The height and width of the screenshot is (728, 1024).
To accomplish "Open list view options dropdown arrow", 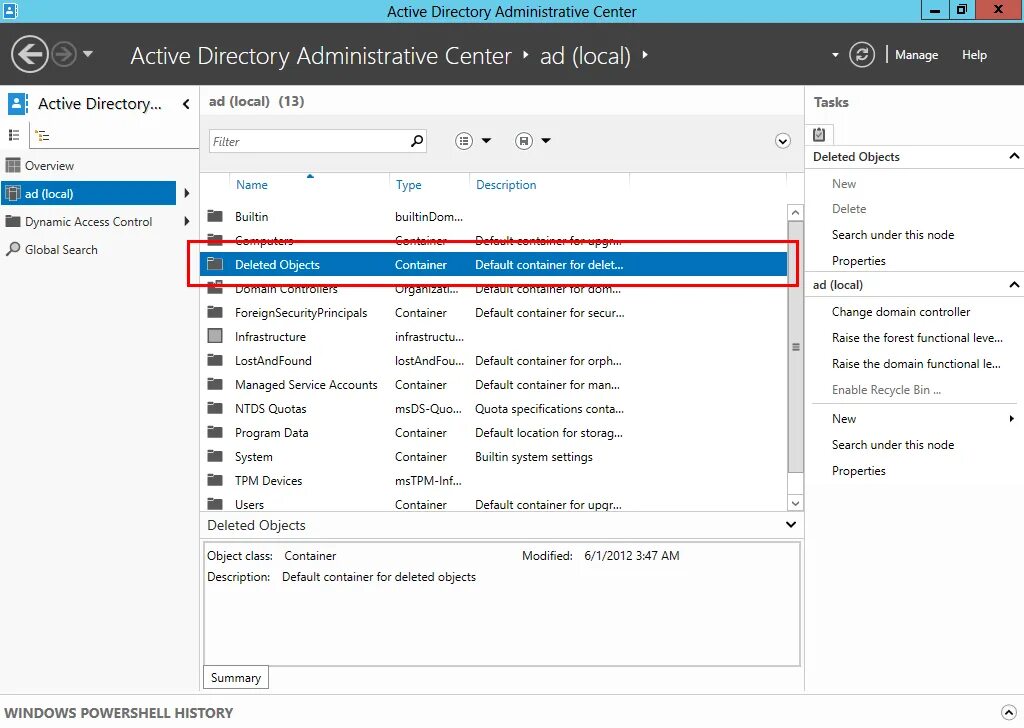I will coord(486,140).
